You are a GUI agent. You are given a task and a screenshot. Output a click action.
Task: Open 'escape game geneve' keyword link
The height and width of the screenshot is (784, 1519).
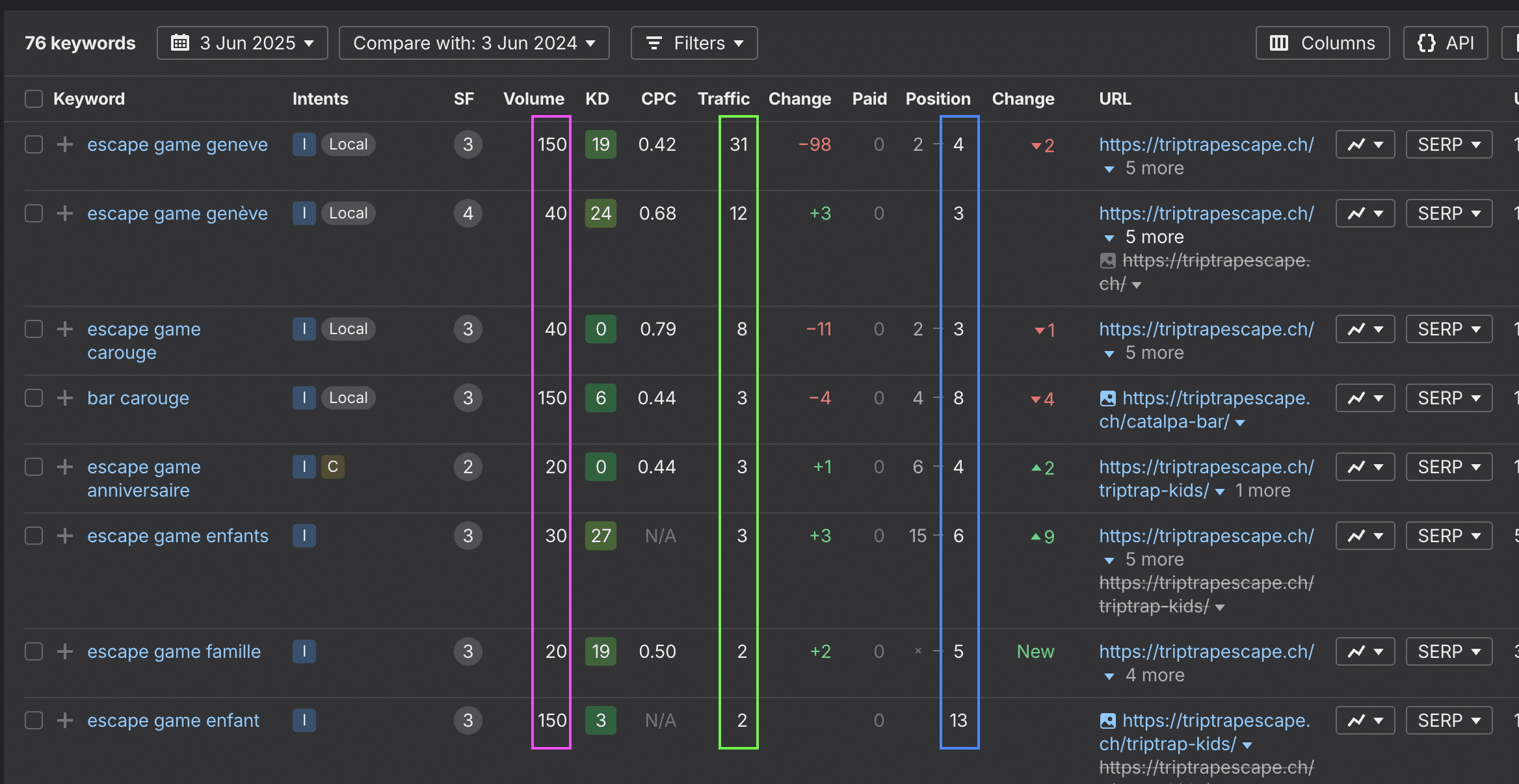coord(178,144)
